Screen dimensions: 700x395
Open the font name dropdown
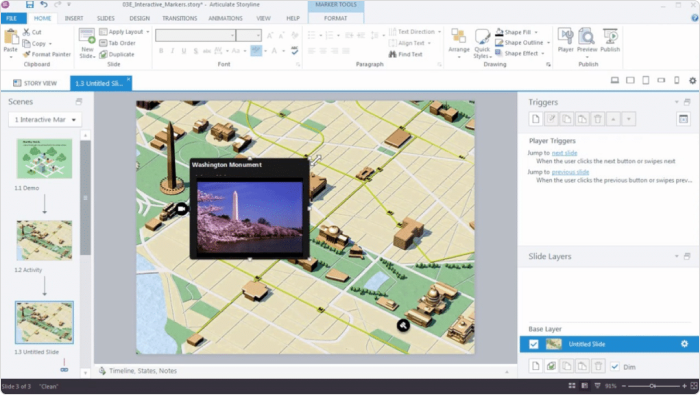[232, 35]
